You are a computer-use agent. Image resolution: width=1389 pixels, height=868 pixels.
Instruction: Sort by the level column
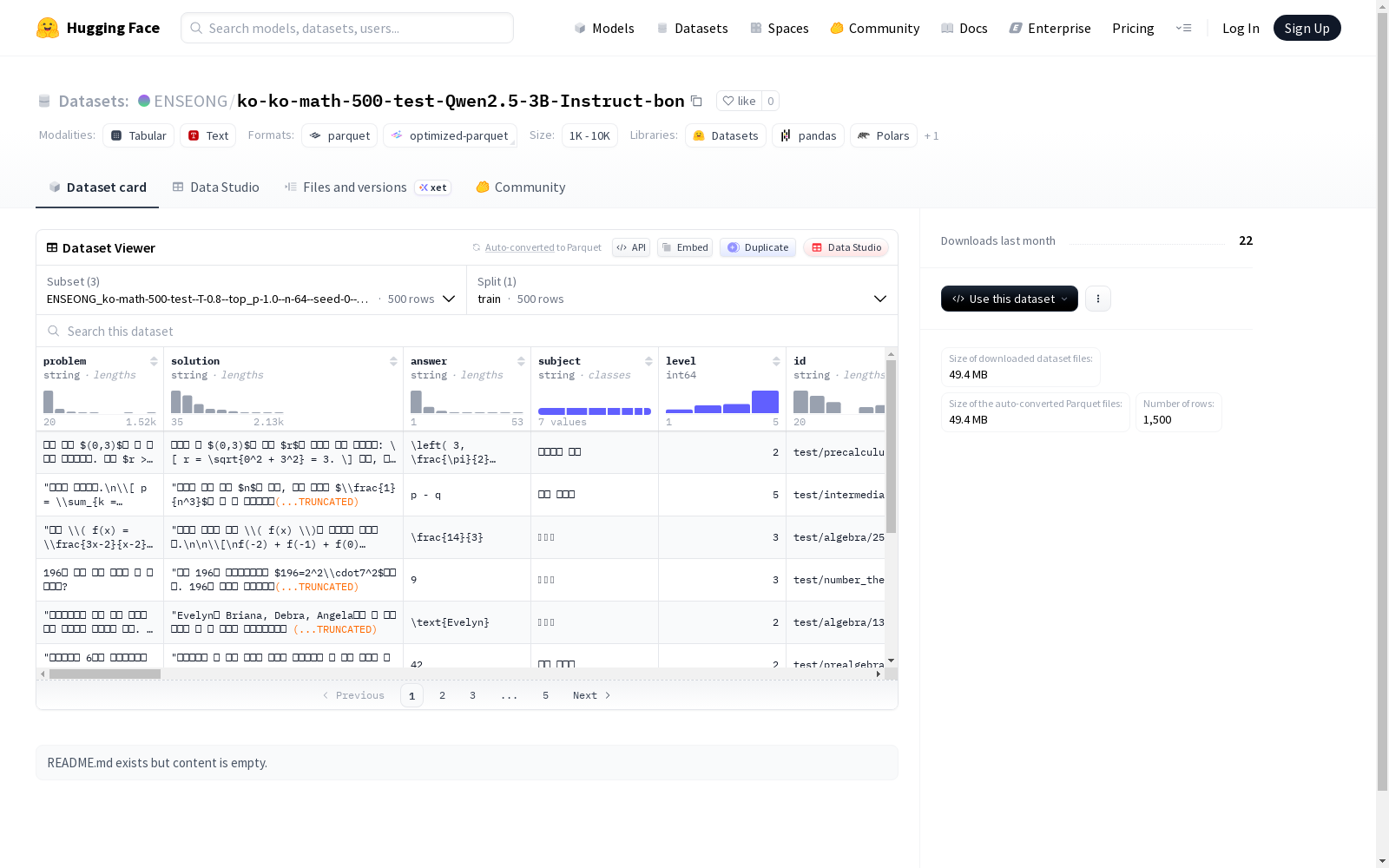(x=776, y=361)
